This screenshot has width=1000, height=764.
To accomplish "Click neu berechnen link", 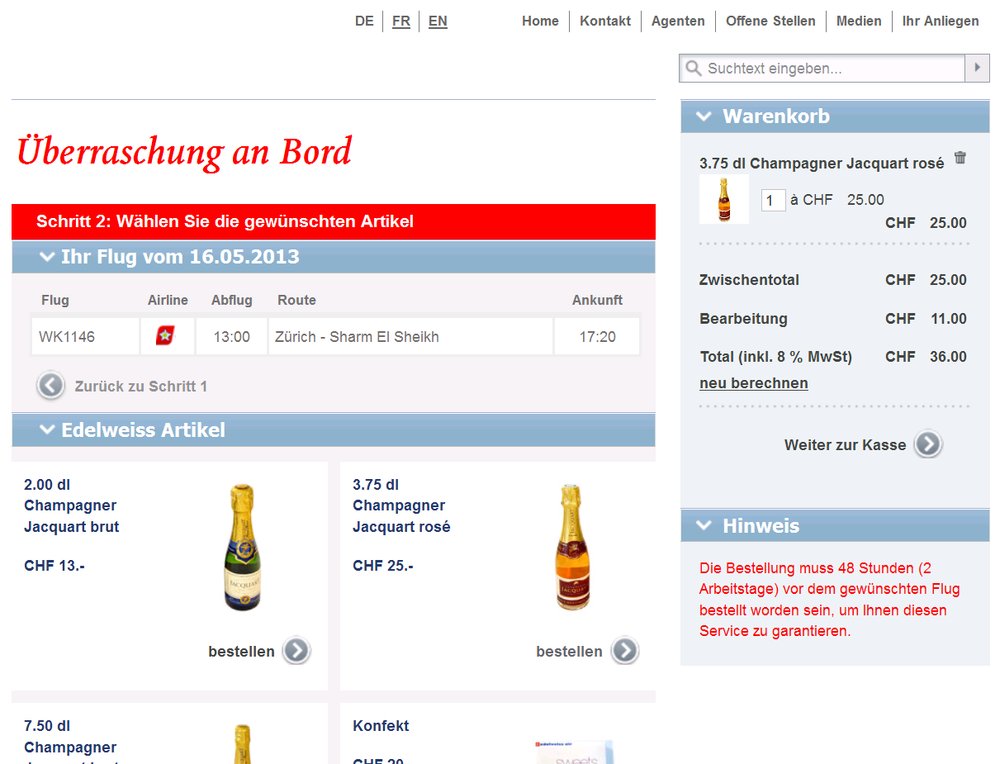I will [754, 383].
